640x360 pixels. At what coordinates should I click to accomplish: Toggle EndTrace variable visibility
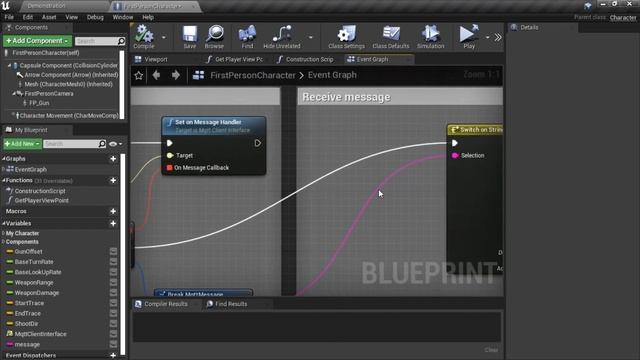click(x=113, y=313)
